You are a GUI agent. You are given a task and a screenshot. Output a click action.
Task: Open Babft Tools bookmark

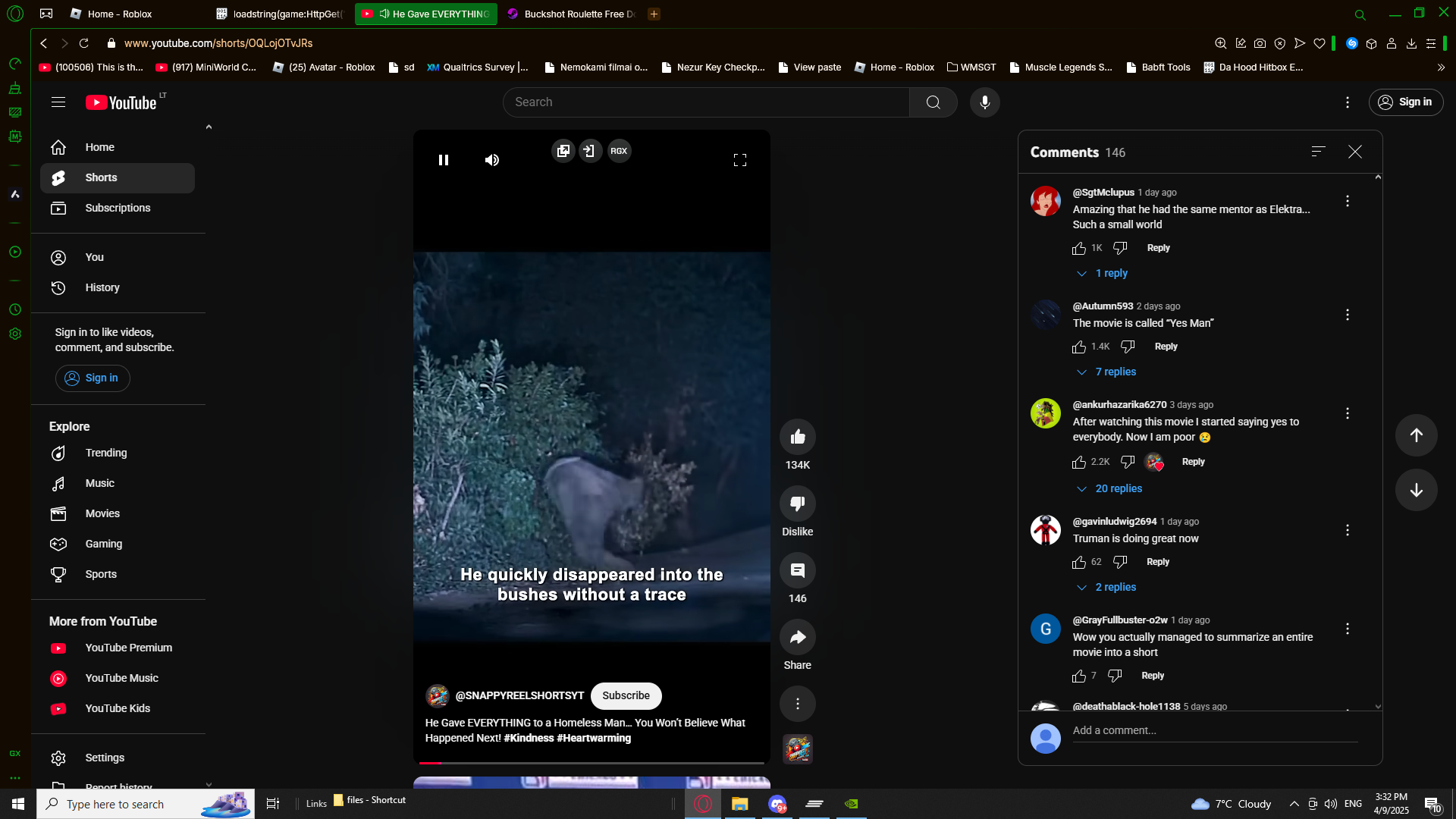click(x=1157, y=67)
